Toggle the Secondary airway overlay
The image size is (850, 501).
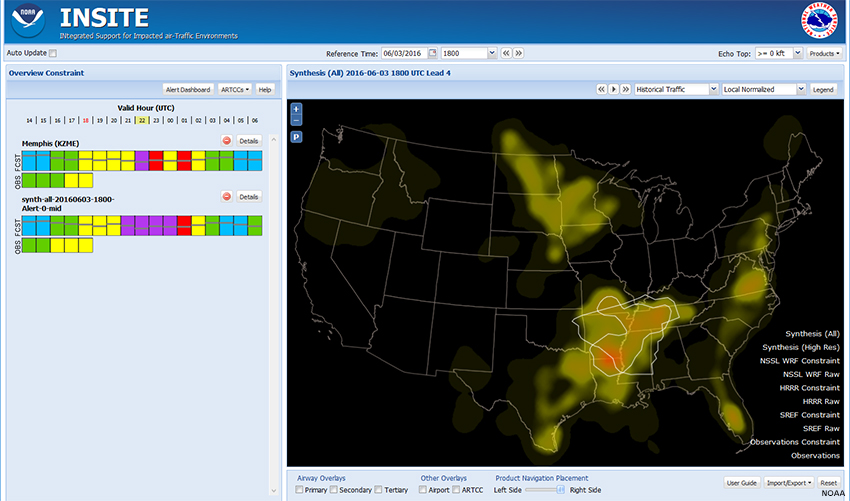pyautogui.click(x=334, y=490)
